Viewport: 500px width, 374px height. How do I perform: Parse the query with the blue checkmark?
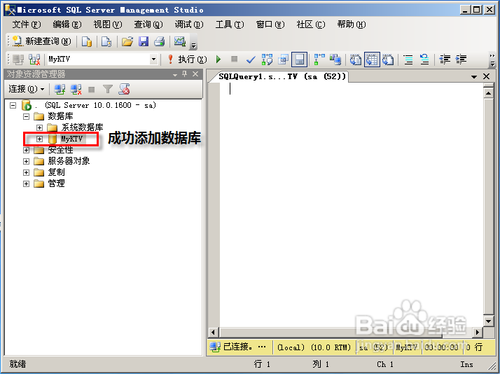point(251,60)
